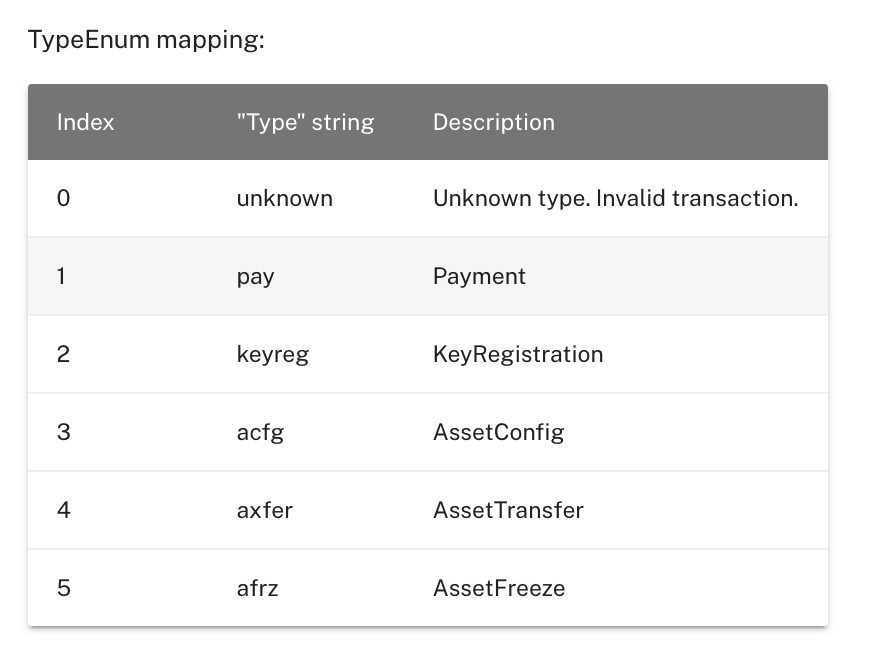The width and height of the screenshot is (870, 660).
Task: Click the 'afrz' type string cell
Action: click(x=257, y=588)
